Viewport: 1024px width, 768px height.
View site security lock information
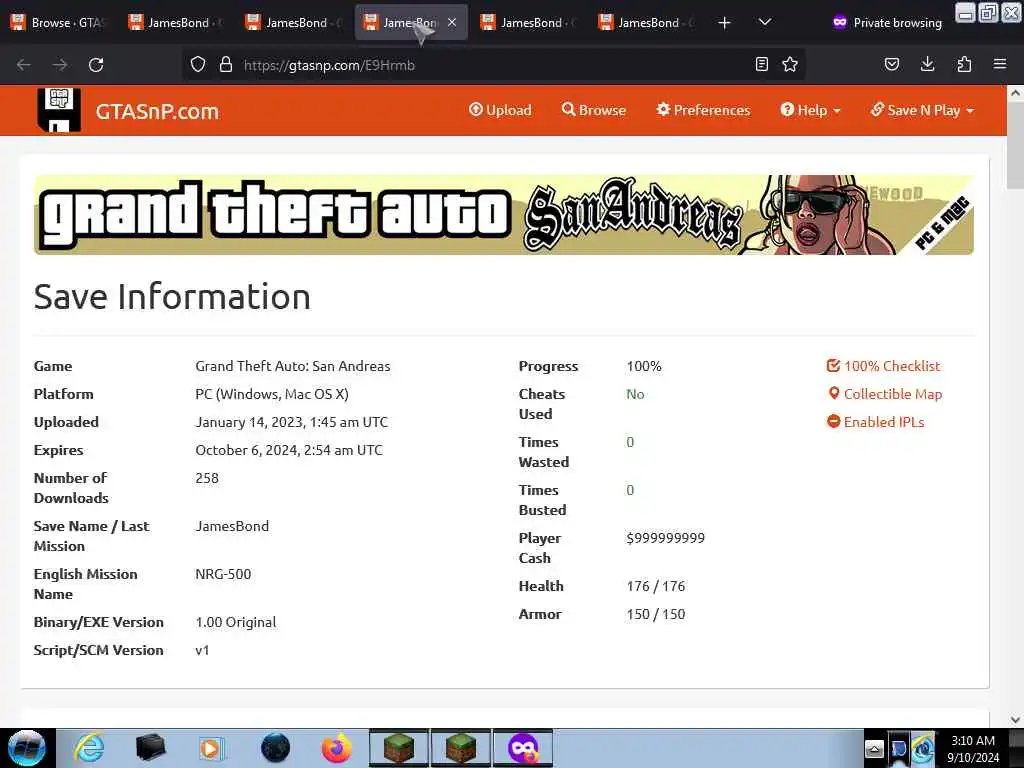point(226,65)
